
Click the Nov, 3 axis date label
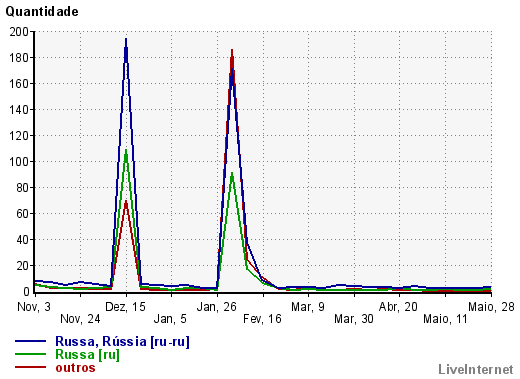[34, 307]
